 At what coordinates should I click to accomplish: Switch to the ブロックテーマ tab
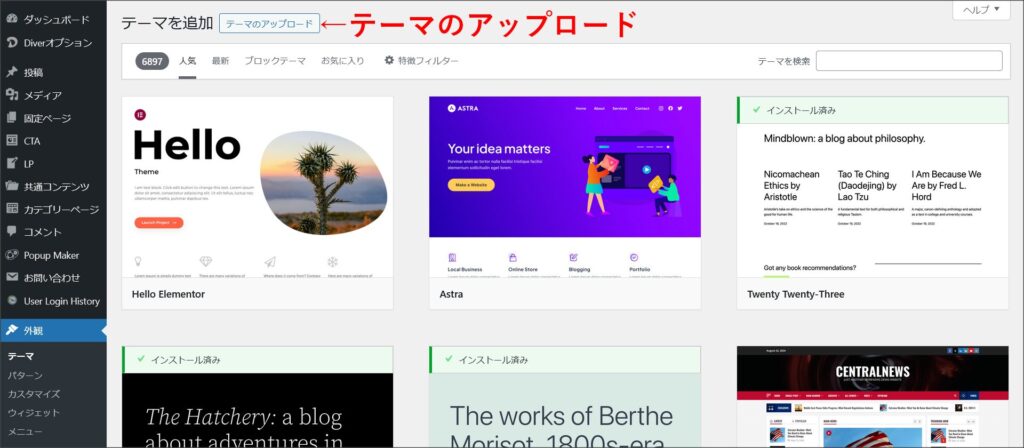click(275, 61)
